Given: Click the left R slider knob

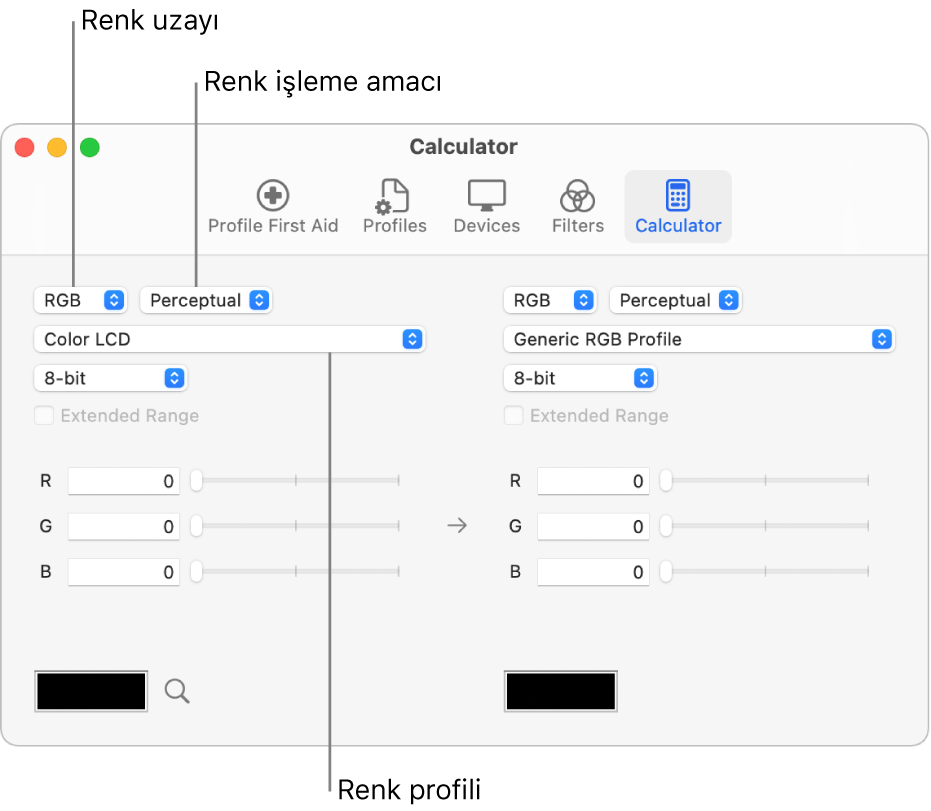Looking at the screenshot, I should pyautogui.click(x=197, y=480).
